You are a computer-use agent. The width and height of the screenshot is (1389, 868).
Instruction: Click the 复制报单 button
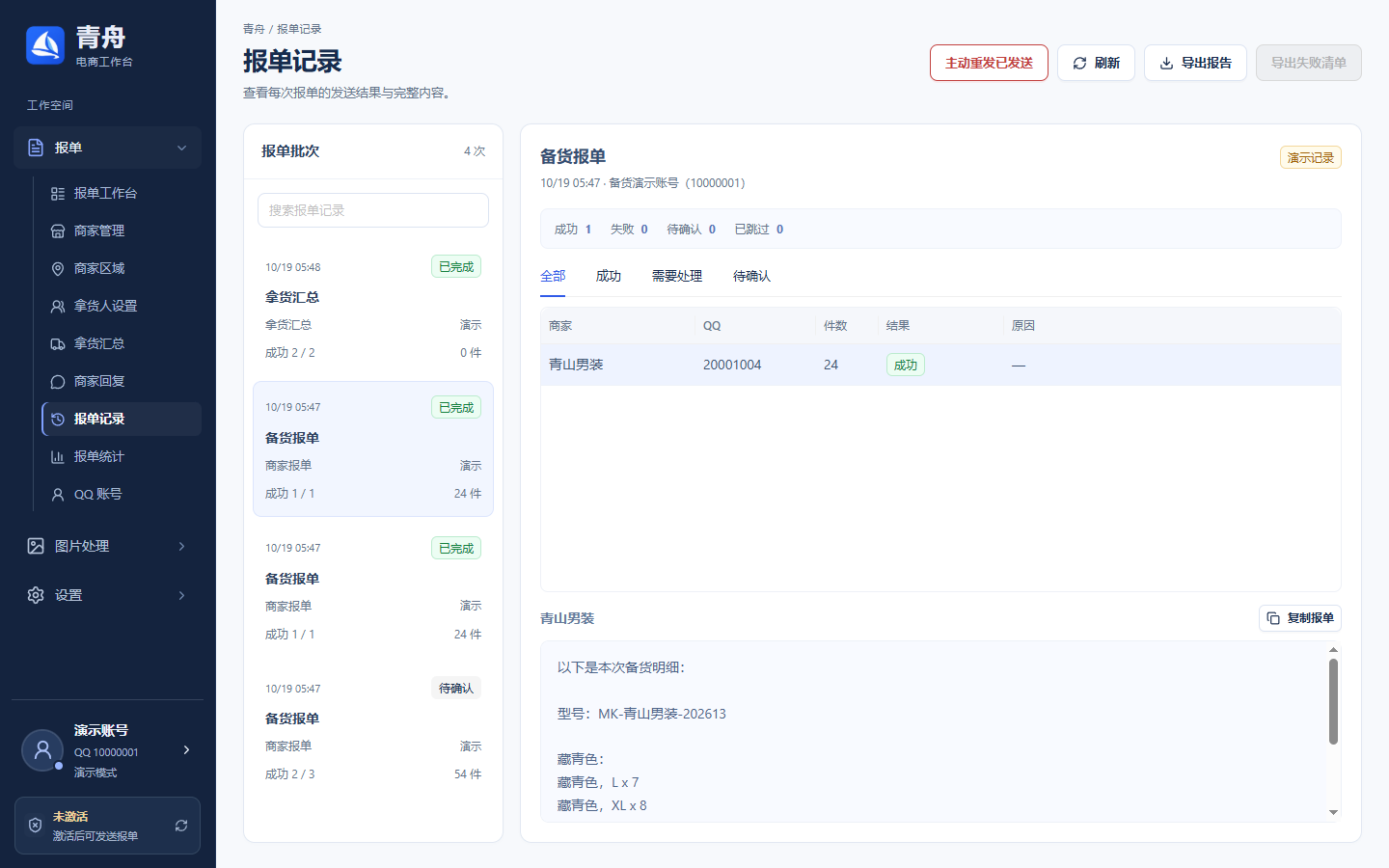tap(1300, 618)
